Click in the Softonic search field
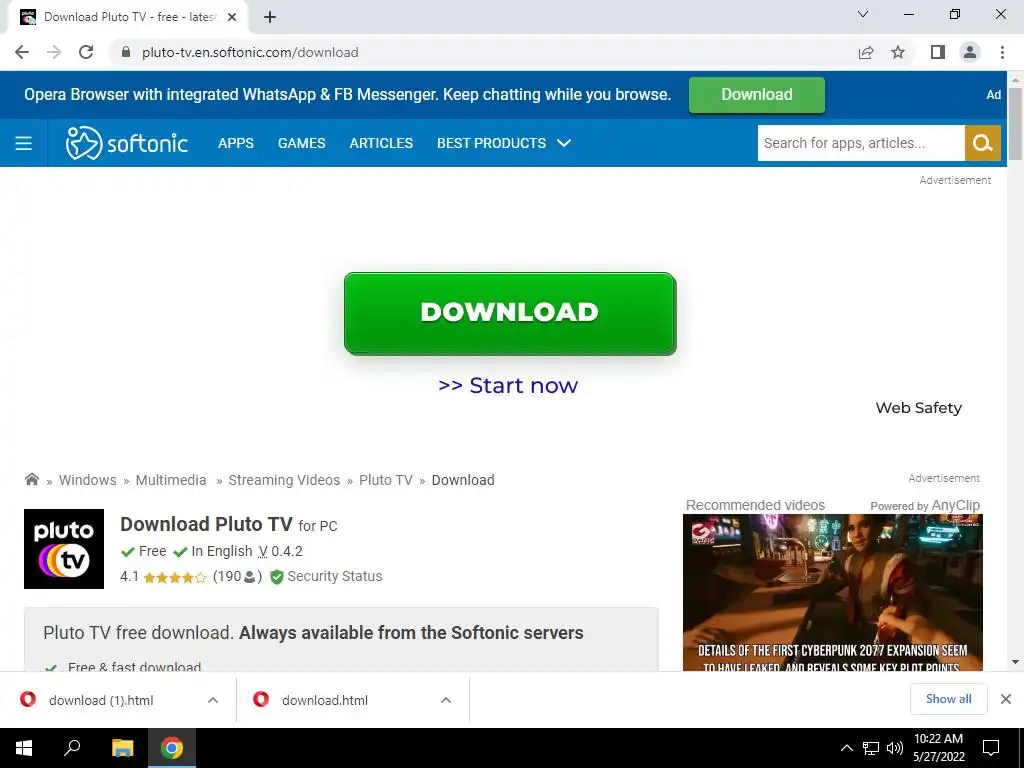 tap(861, 143)
